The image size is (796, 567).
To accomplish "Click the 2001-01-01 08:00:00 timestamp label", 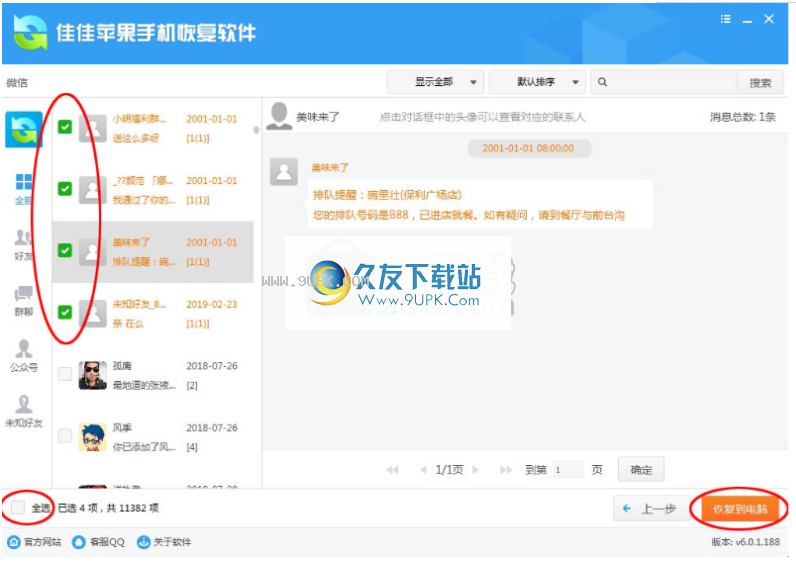I will pyautogui.click(x=528, y=148).
